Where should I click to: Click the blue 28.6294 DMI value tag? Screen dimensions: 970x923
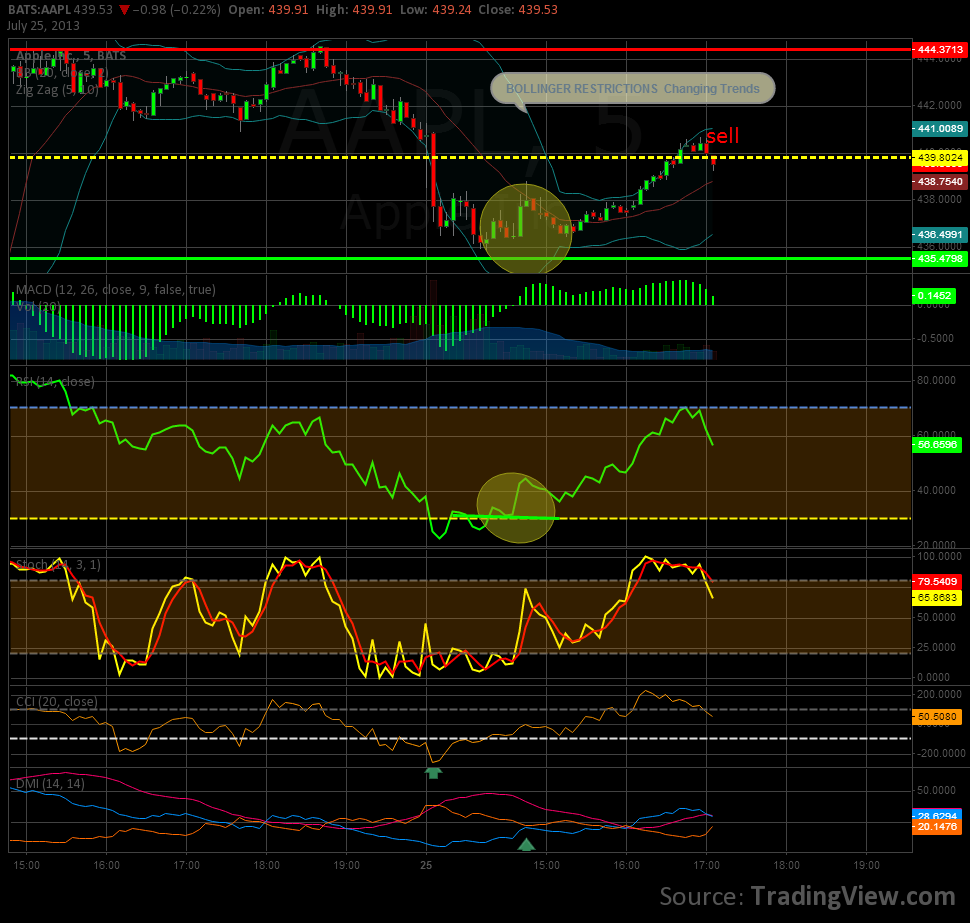pos(937,815)
